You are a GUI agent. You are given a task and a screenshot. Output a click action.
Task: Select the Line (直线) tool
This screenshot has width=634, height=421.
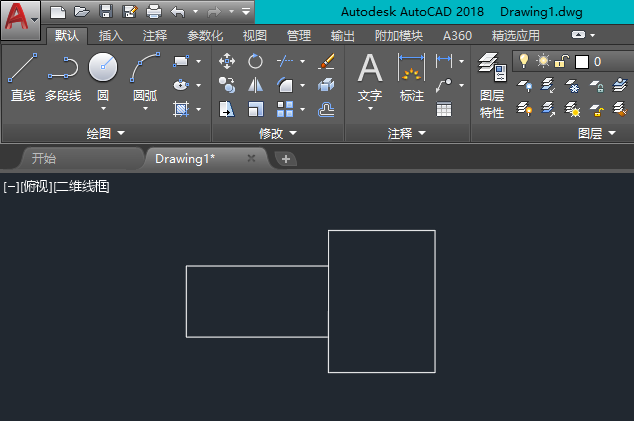point(23,77)
